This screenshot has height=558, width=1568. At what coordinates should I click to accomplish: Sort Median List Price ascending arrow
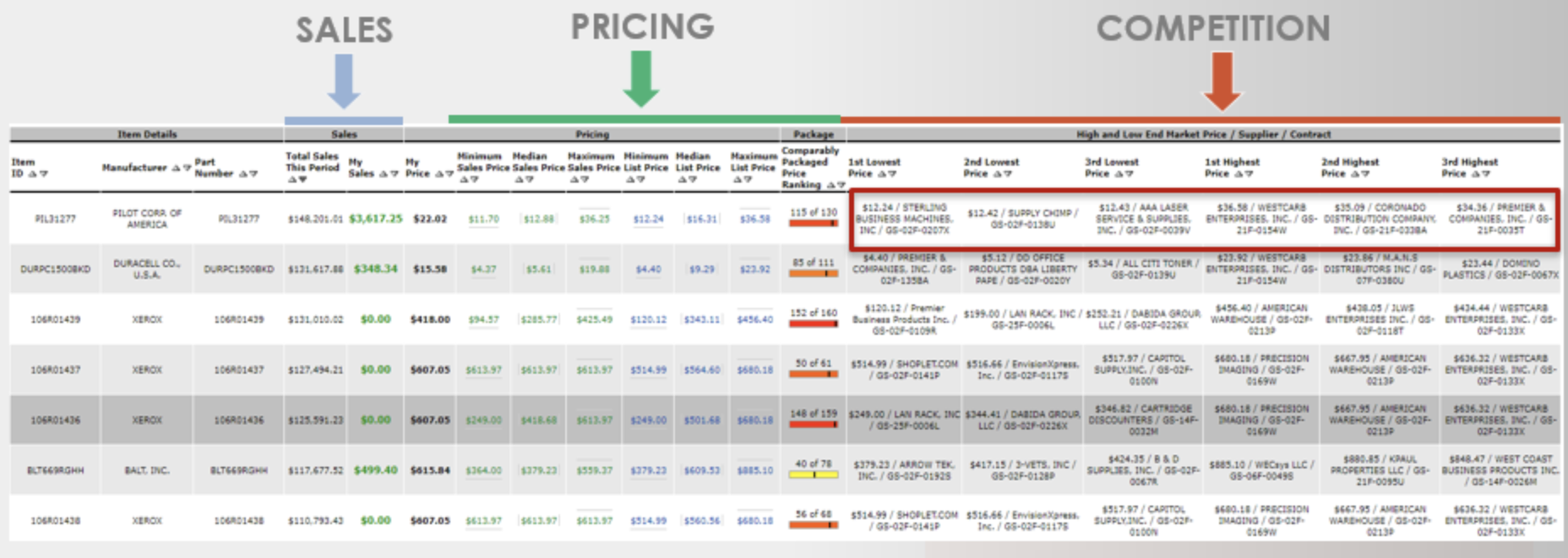tap(681, 179)
